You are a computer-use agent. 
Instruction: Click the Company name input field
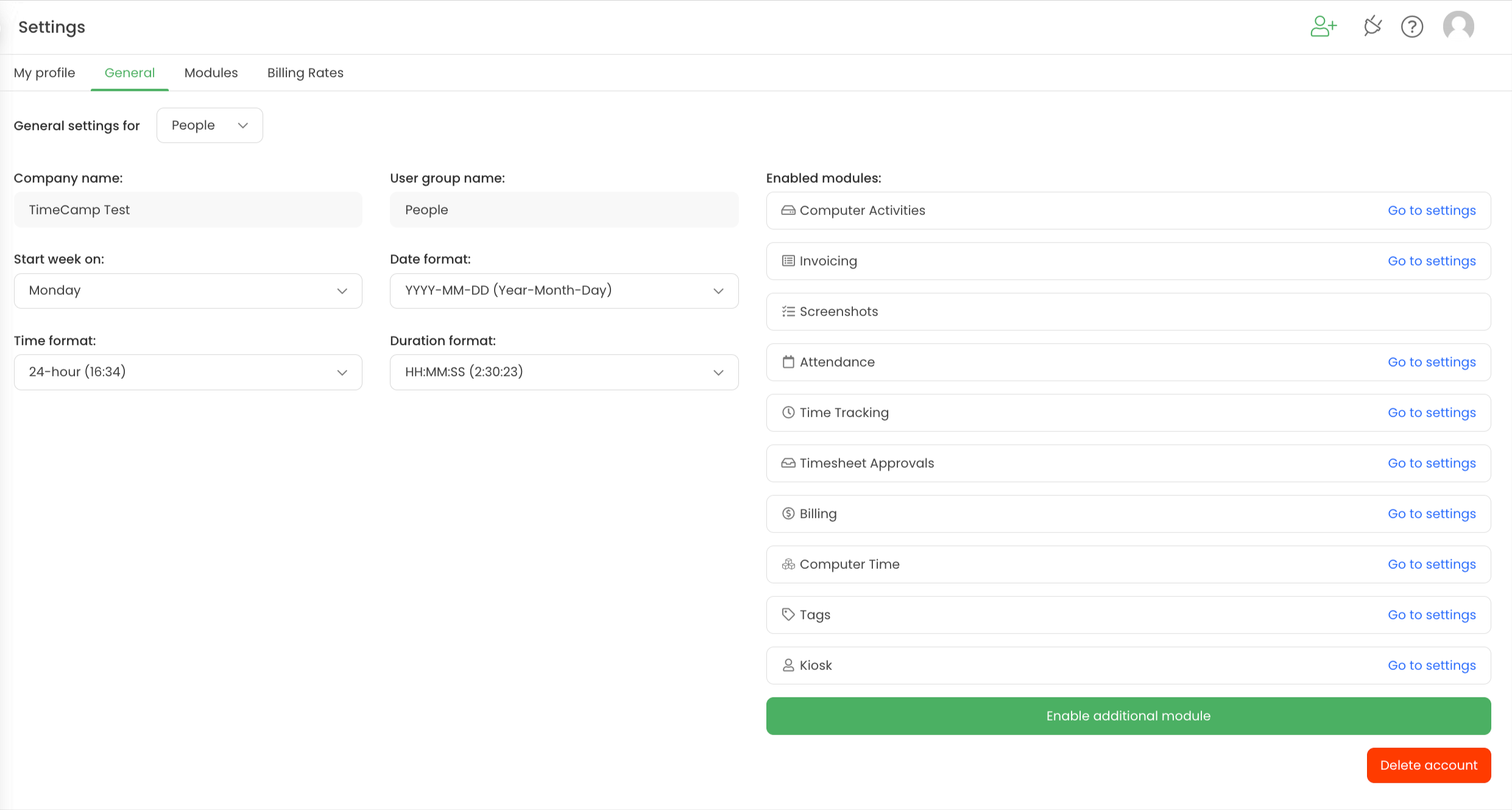(188, 210)
